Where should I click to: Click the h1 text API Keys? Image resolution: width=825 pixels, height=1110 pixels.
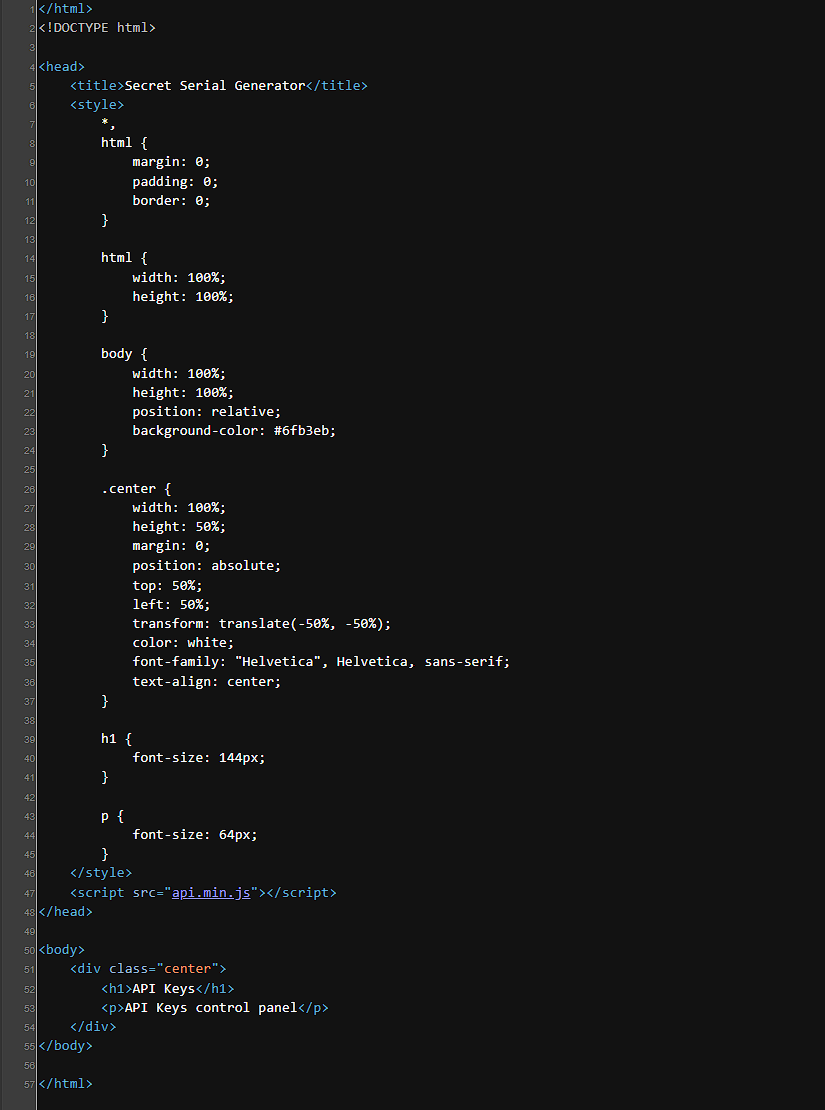click(164, 988)
